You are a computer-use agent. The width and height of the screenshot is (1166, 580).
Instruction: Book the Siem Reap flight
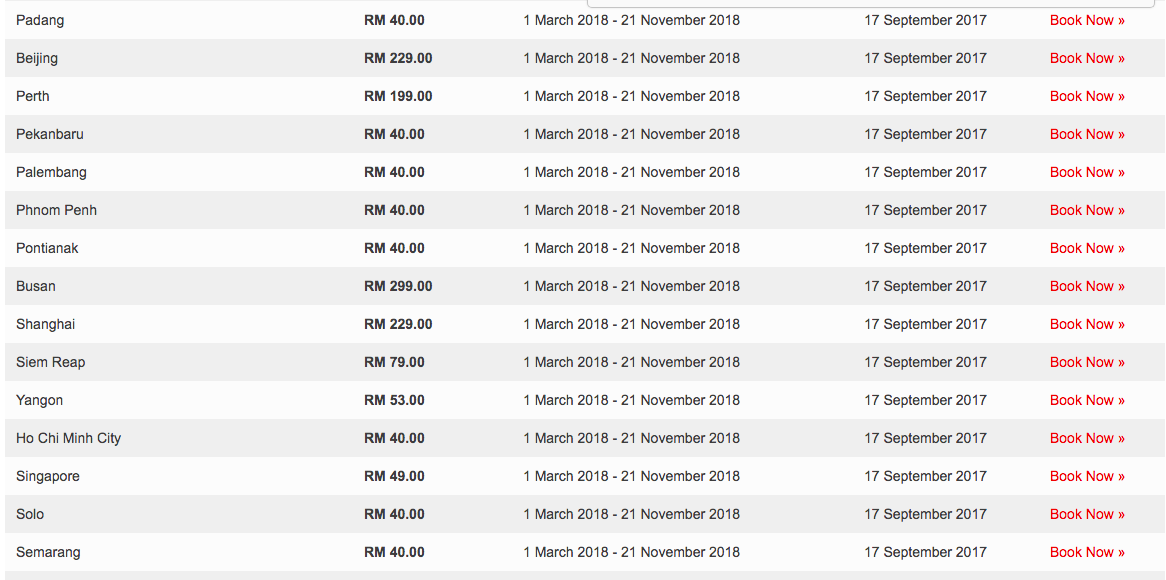(x=1086, y=362)
